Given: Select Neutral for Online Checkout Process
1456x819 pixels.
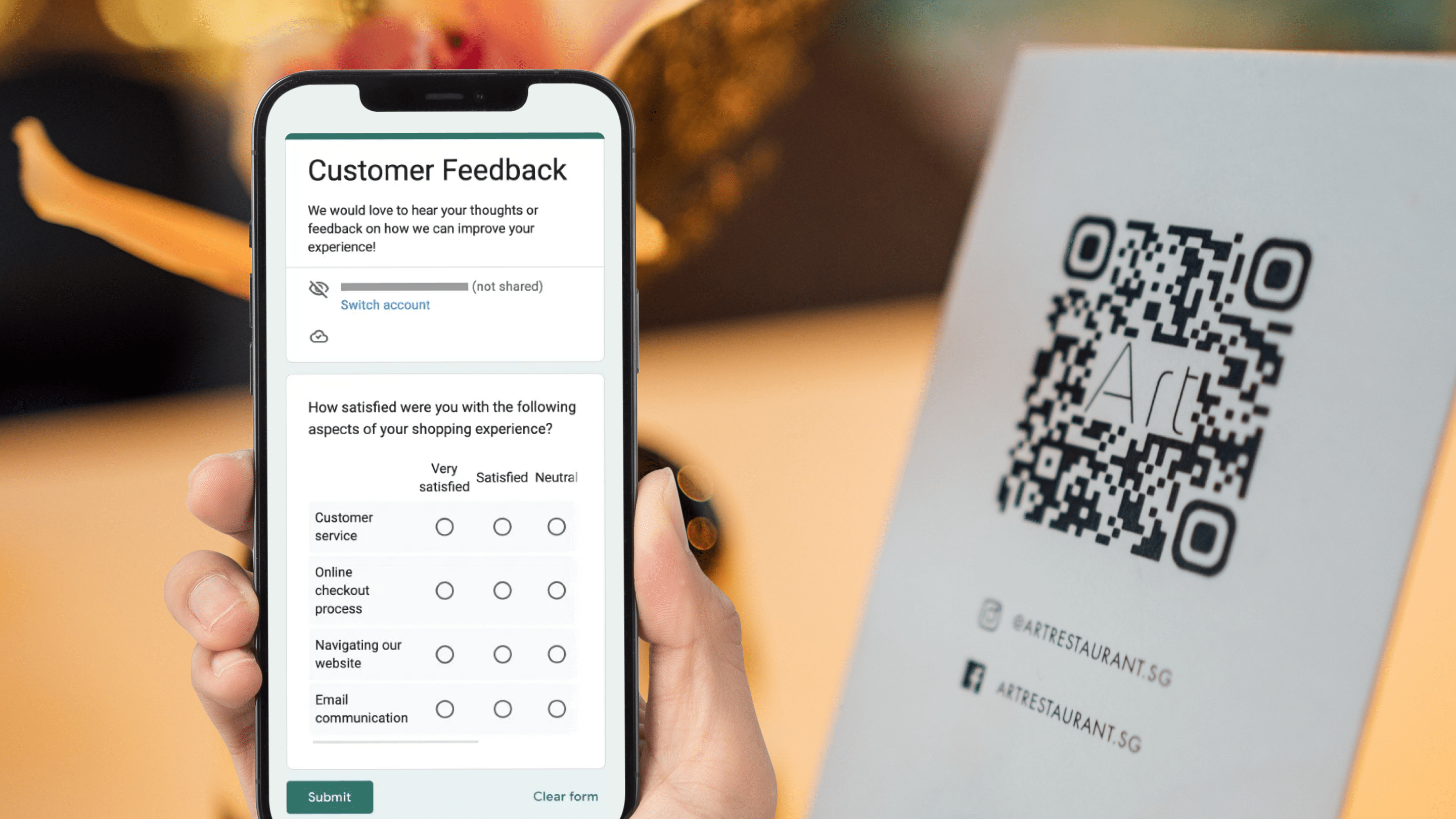Looking at the screenshot, I should point(556,590).
